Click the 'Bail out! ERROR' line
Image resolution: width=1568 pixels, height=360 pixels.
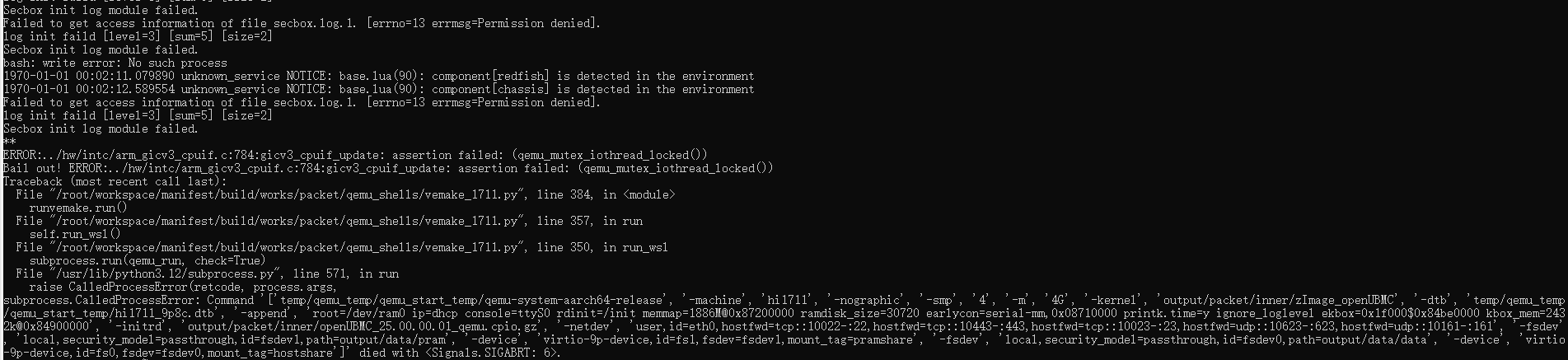coord(387,168)
